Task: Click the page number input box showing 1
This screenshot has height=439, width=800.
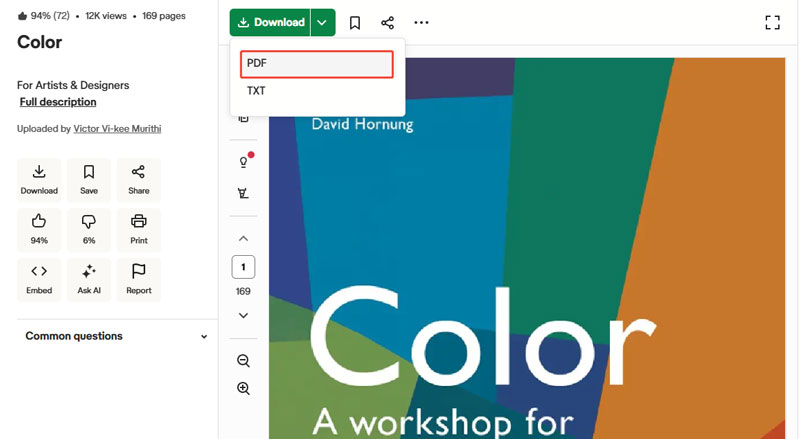Action: (x=243, y=267)
